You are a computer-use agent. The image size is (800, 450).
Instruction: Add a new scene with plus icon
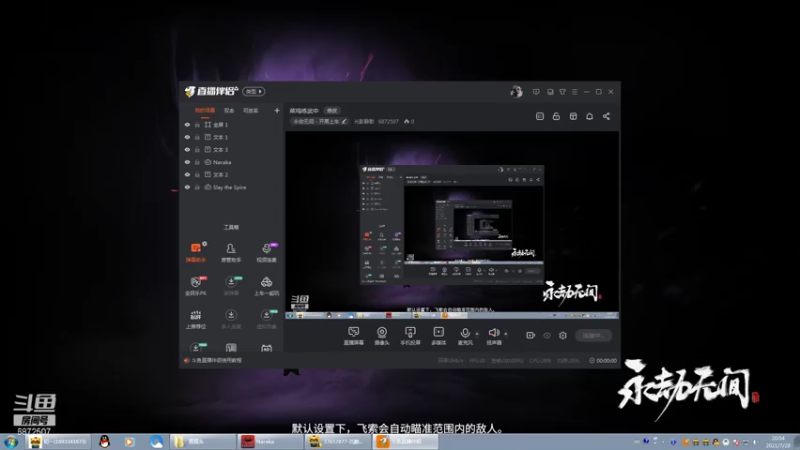point(277,110)
